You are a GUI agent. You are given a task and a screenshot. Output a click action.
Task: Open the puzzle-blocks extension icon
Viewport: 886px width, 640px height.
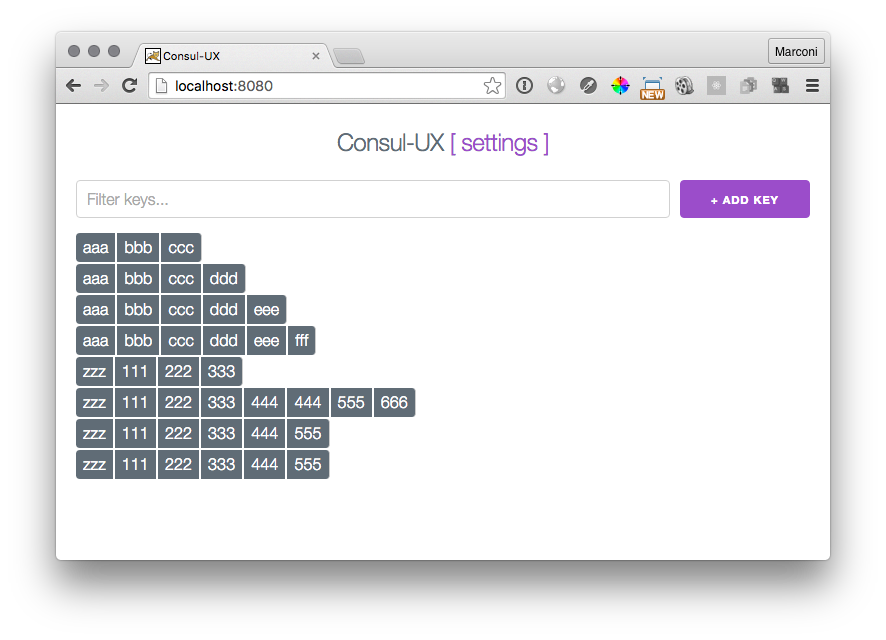(780, 86)
